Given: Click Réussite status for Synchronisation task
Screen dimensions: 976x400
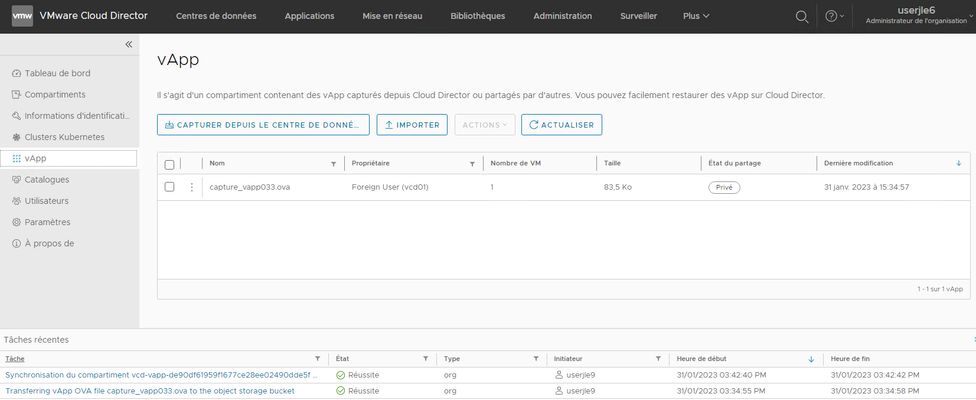Looking at the screenshot, I should pyautogui.click(x=357, y=375).
